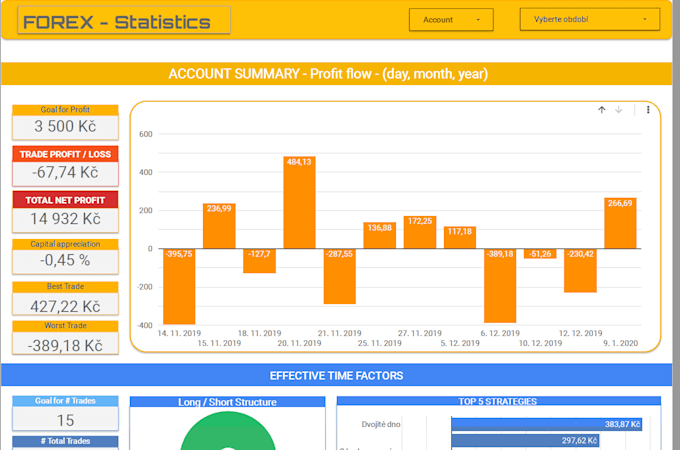
Task: Click the Long / Short Structure chart title
Action: (227, 402)
